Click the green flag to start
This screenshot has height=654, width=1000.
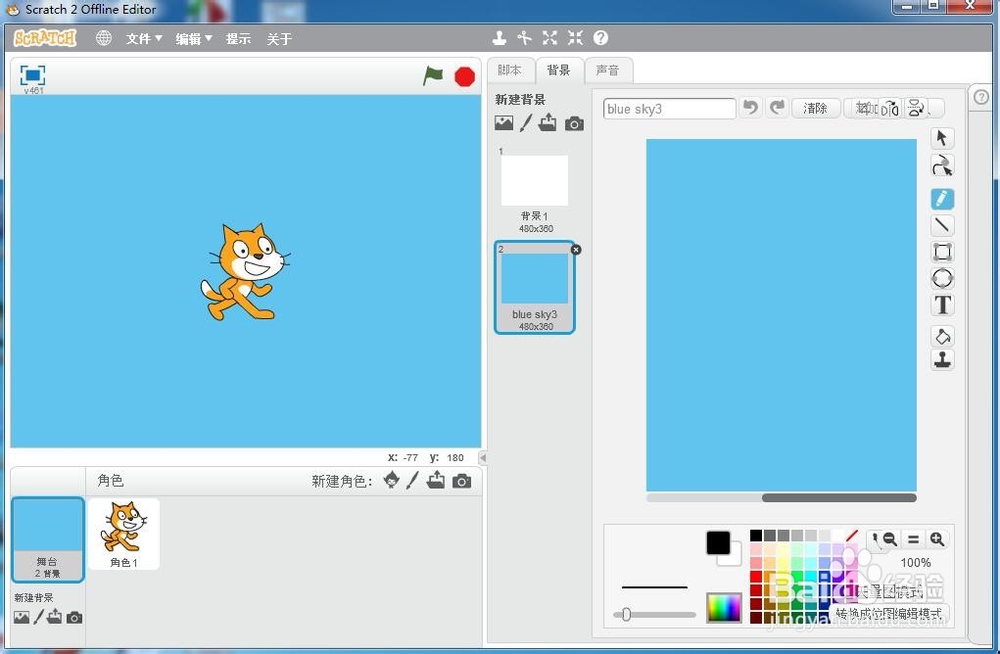pyautogui.click(x=433, y=76)
